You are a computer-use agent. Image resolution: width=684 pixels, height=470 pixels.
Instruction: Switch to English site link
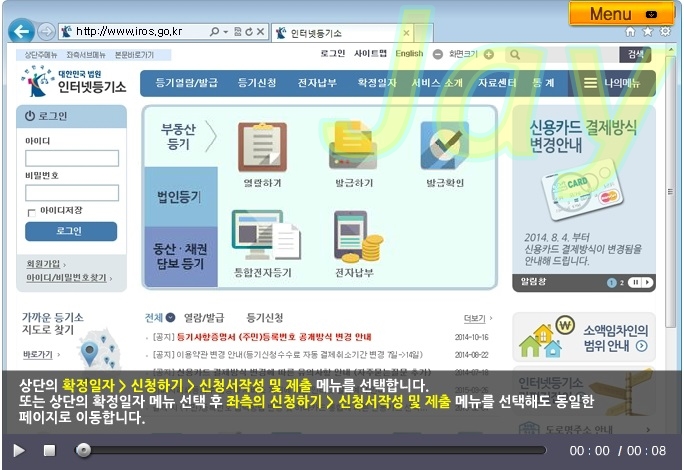409,54
